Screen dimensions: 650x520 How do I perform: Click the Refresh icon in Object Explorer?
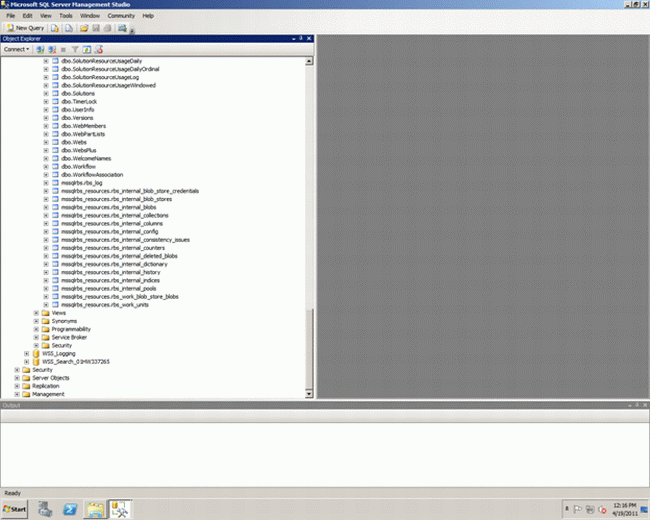point(87,49)
